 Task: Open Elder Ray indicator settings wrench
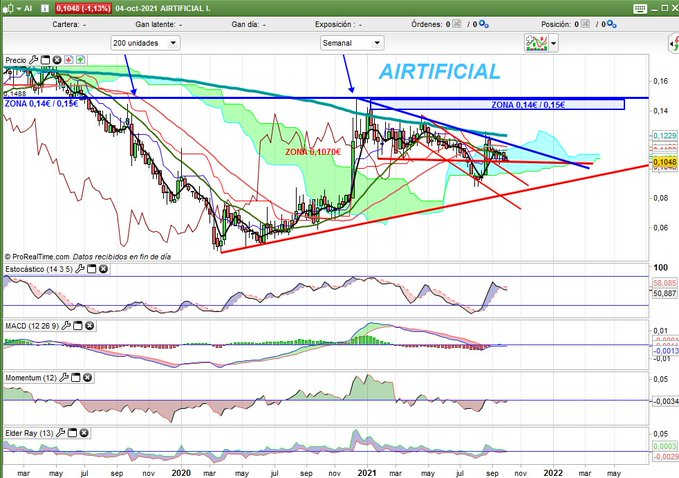click(61, 433)
